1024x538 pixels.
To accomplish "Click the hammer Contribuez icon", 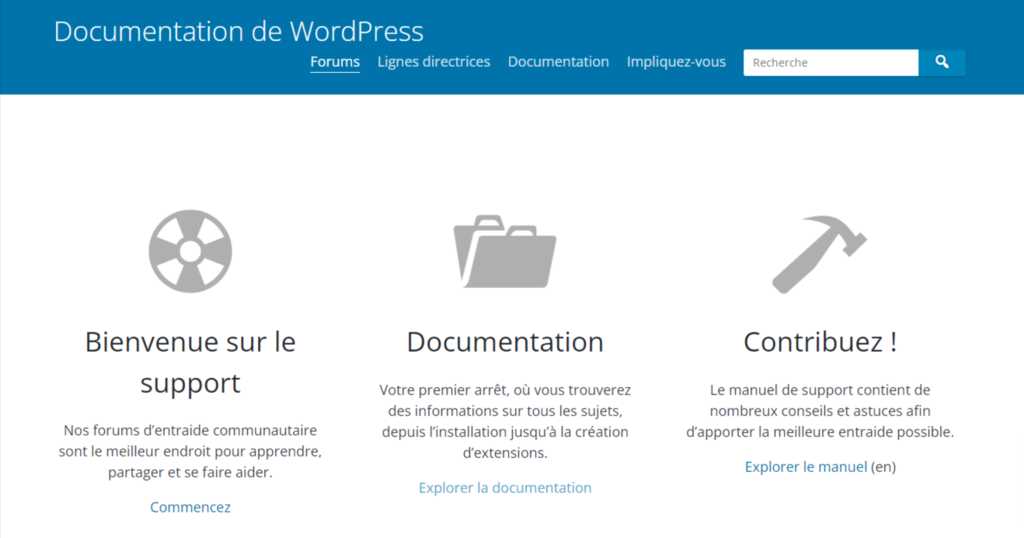I will 819,254.
